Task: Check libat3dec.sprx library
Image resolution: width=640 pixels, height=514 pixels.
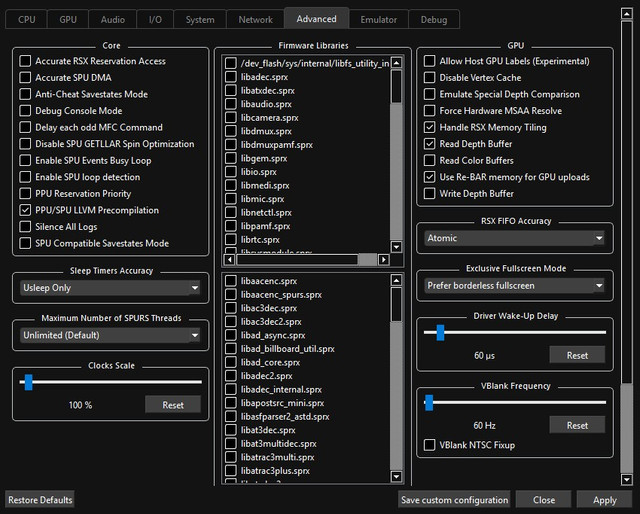Action: [x=231, y=430]
